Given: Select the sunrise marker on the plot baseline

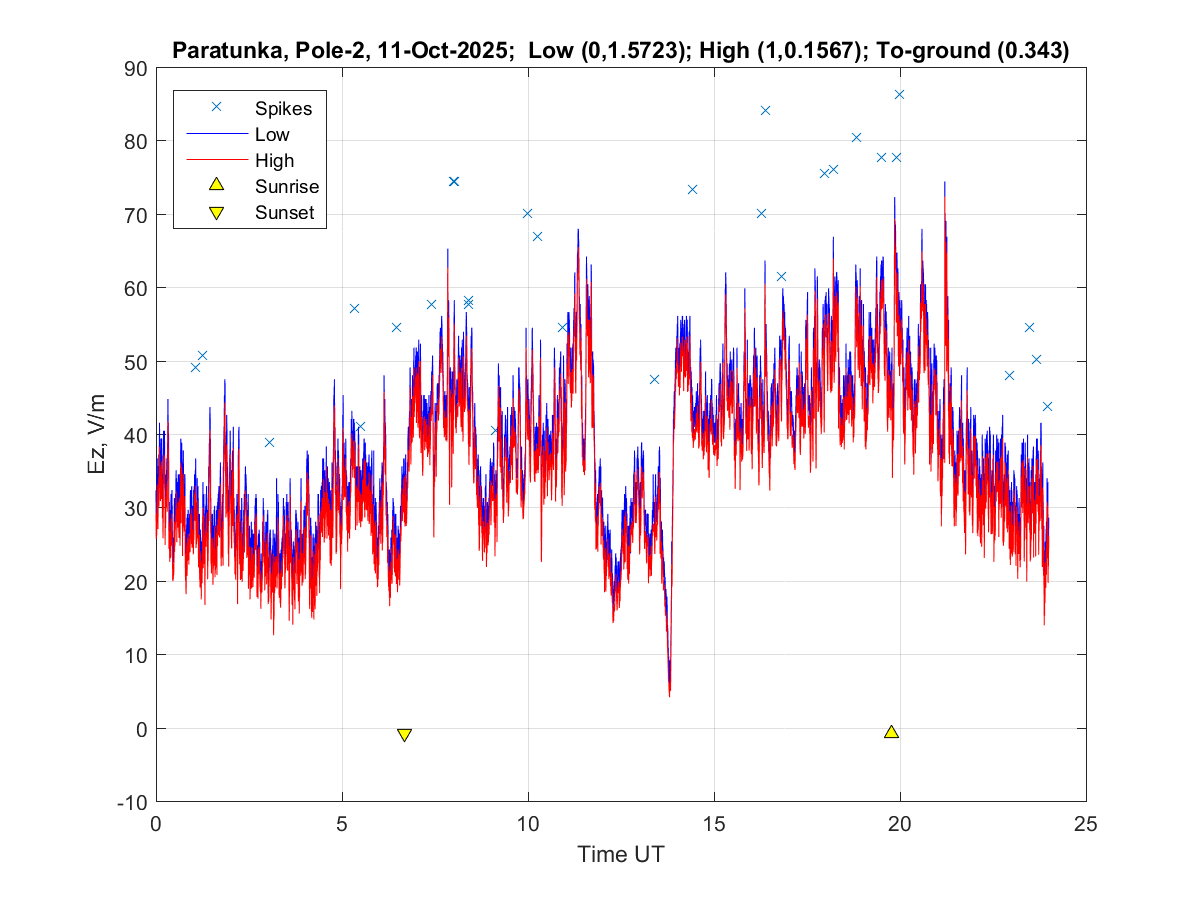Looking at the screenshot, I should (x=892, y=732).
